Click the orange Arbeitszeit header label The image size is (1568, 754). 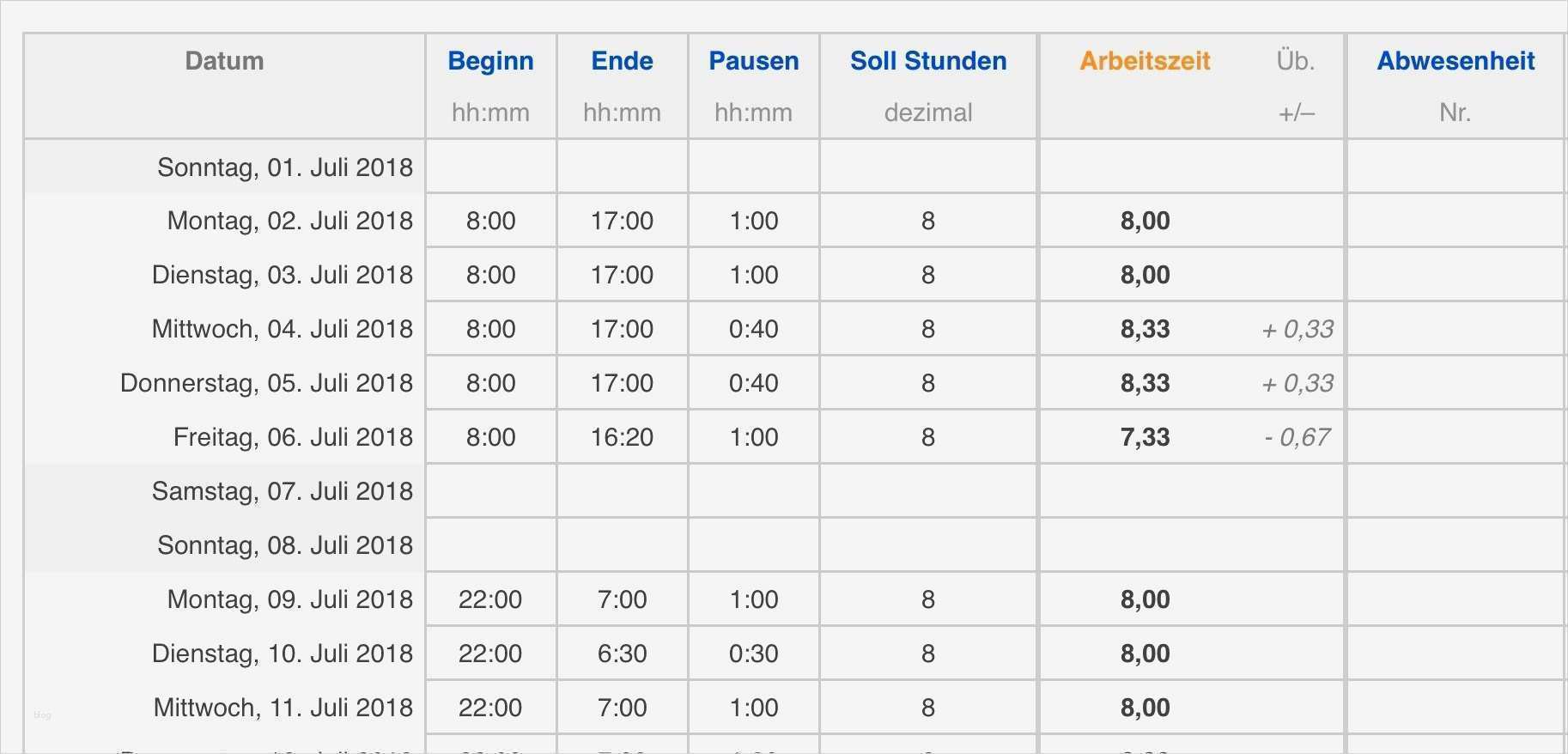[x=1145, y=61]
